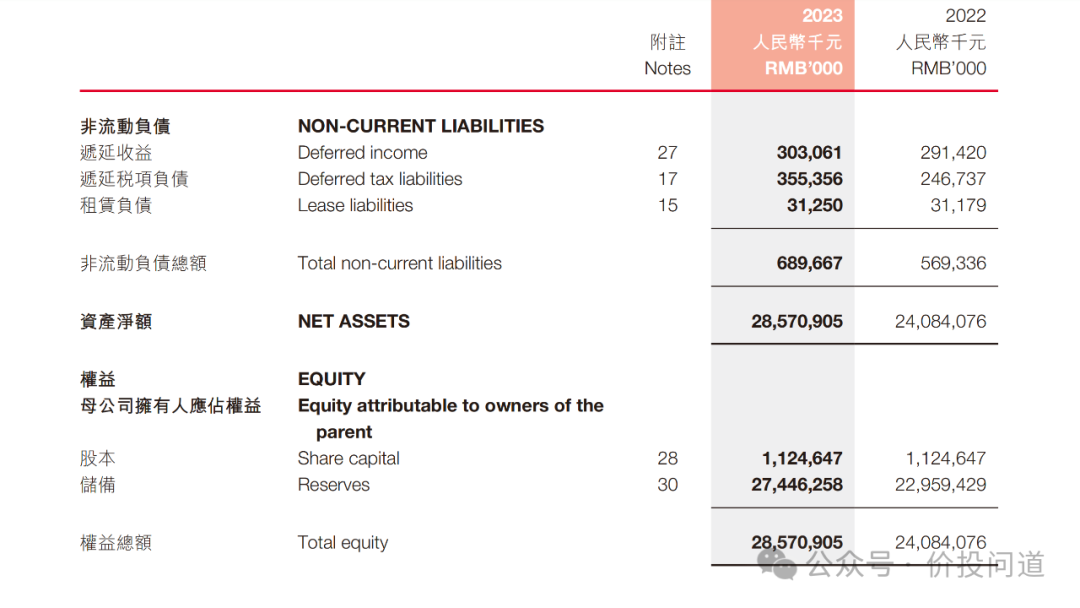This screenshot has height=608, width=1080.
Task: Click the 2022 net assets value 24,084,076
Action: click(940, 322)
